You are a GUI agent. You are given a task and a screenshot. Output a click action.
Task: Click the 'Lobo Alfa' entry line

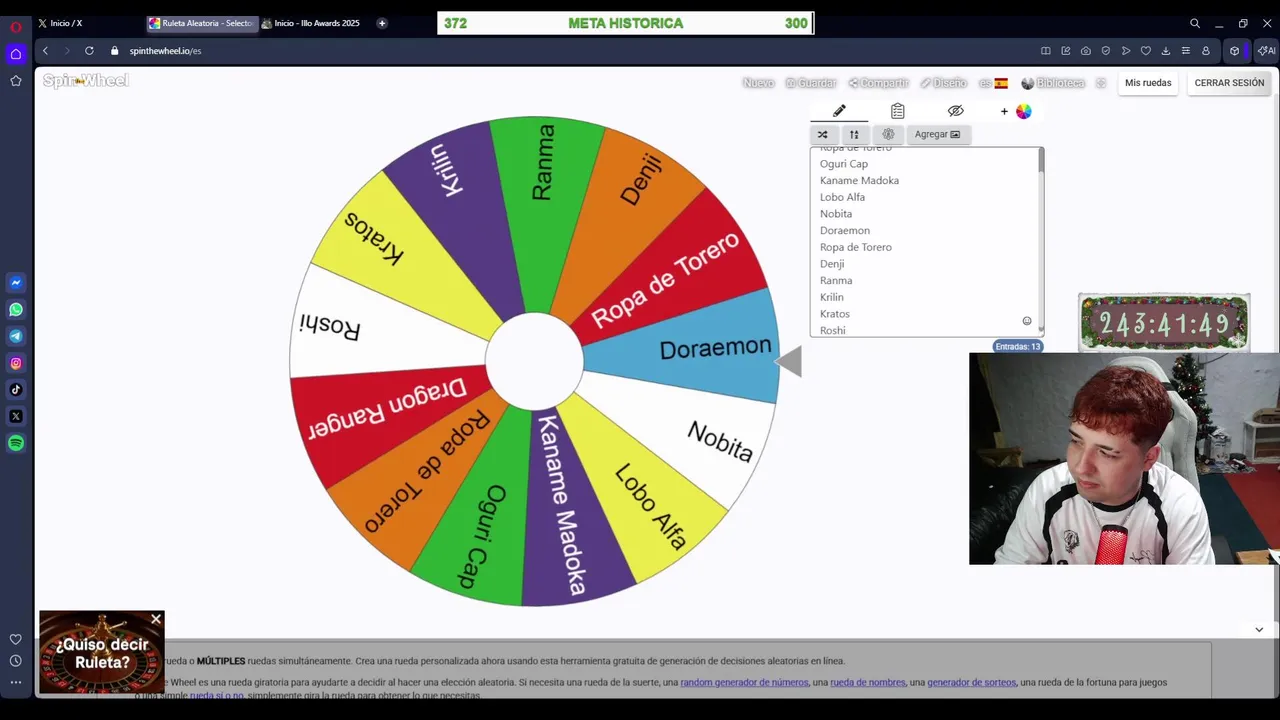(x=842, y=197)
